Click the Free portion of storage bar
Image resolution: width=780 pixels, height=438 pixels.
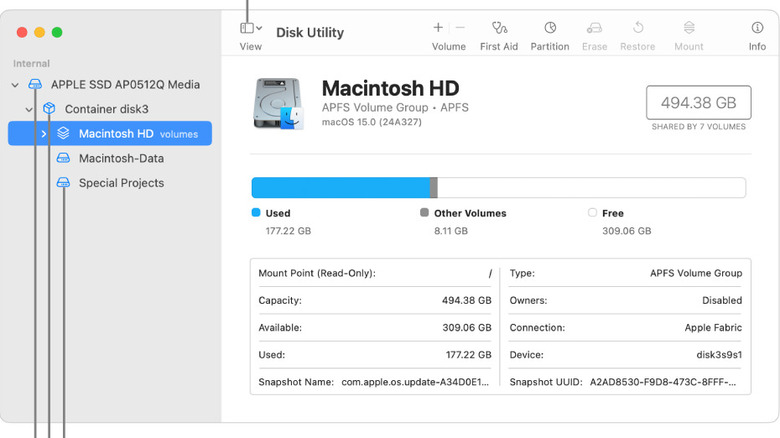[x=591, y=188]
